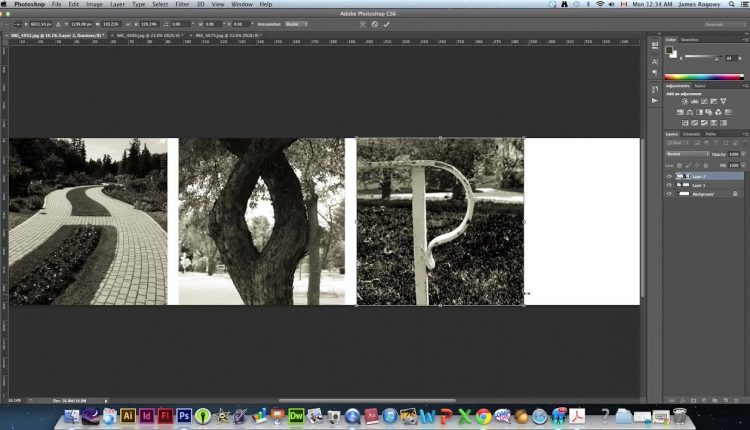Hide Layer 2 with its eye icon

(669, 176)
